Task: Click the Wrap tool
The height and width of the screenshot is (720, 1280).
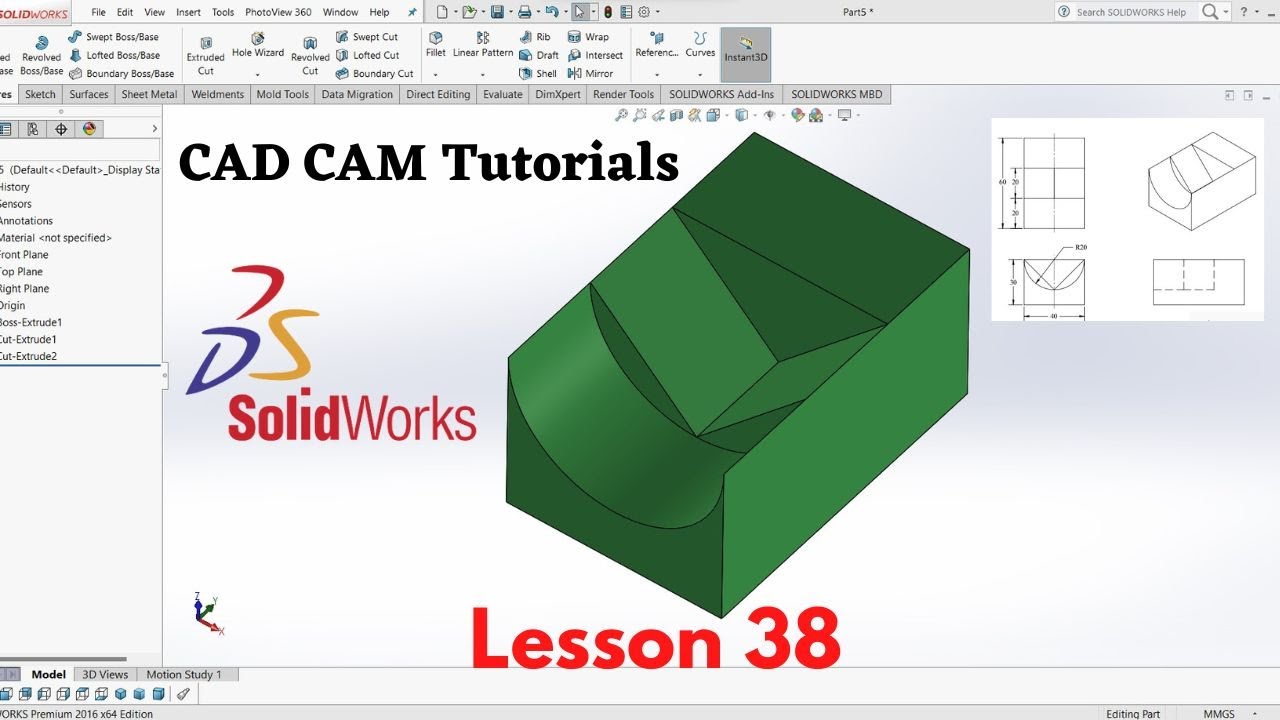Action: coord(588,37)
